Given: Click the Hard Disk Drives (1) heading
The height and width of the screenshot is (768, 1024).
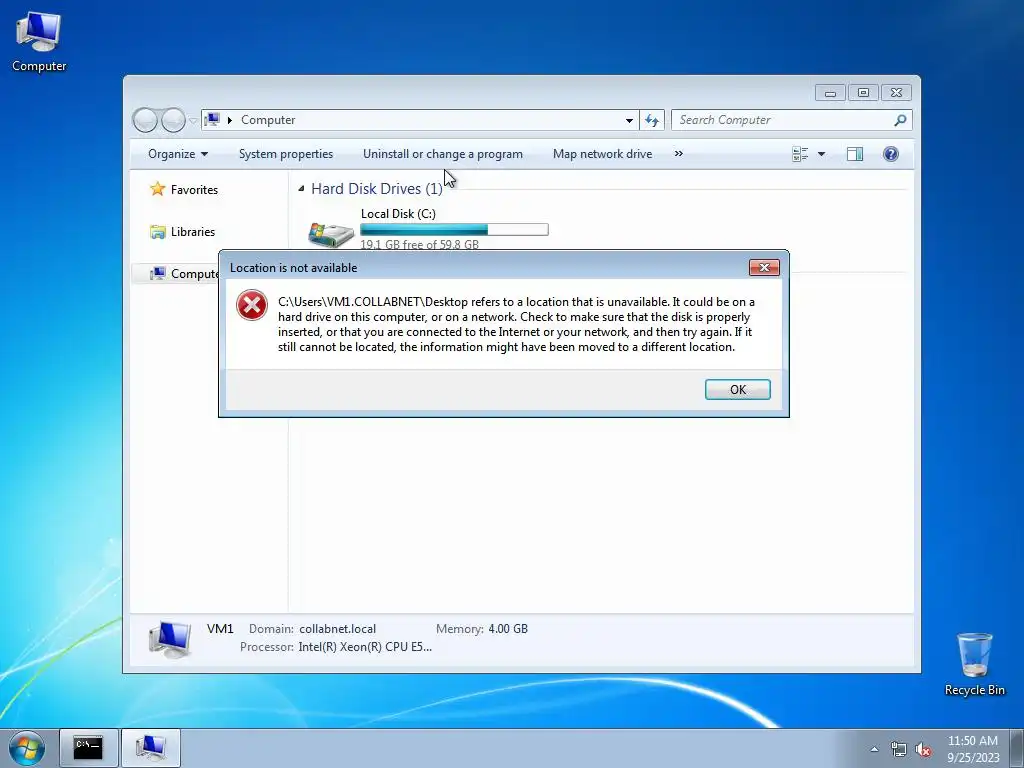Looking at the screenshot, I should pyautogui.click(x=377, y=189).
